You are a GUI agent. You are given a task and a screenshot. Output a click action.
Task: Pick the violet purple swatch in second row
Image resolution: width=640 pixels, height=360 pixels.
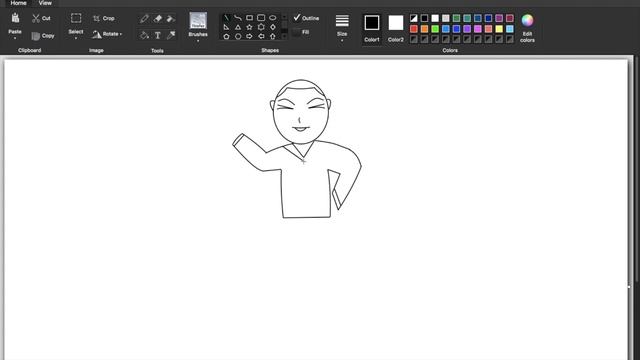click(467, 29)
